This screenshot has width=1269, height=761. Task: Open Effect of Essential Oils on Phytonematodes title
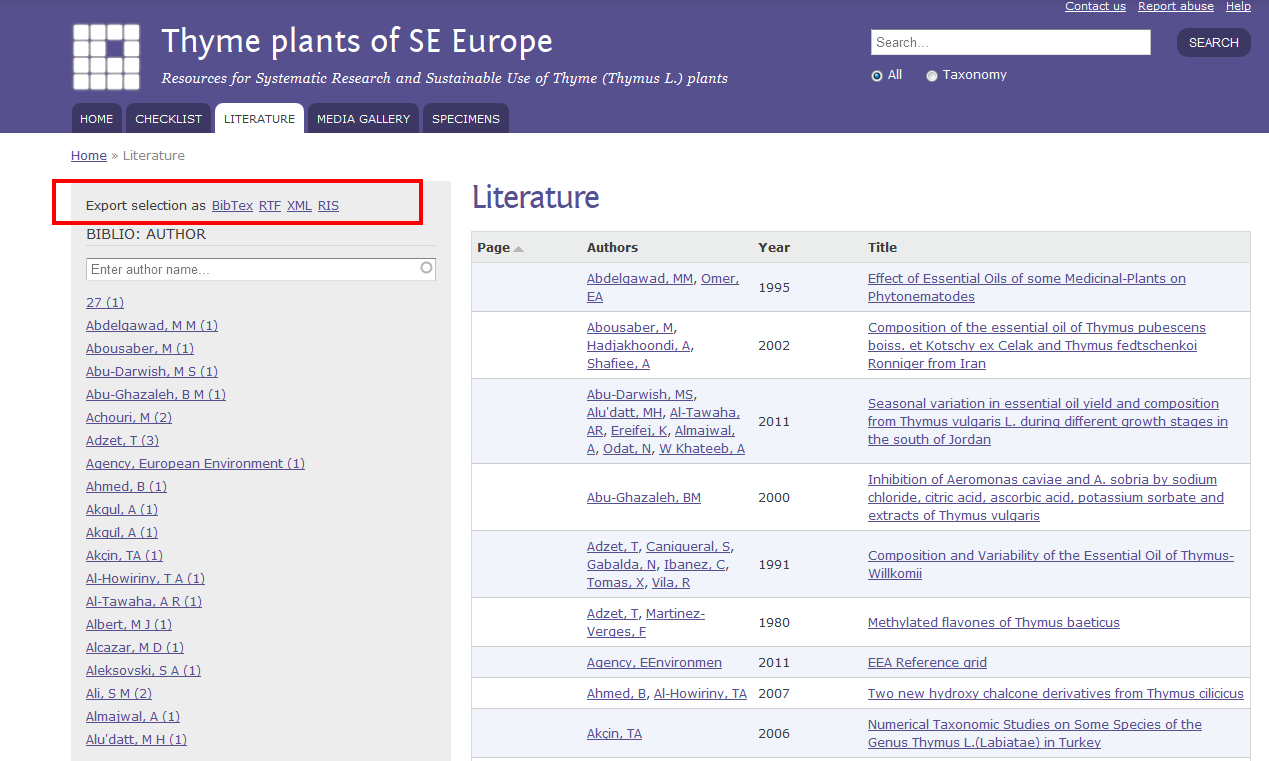point(1027,287)
